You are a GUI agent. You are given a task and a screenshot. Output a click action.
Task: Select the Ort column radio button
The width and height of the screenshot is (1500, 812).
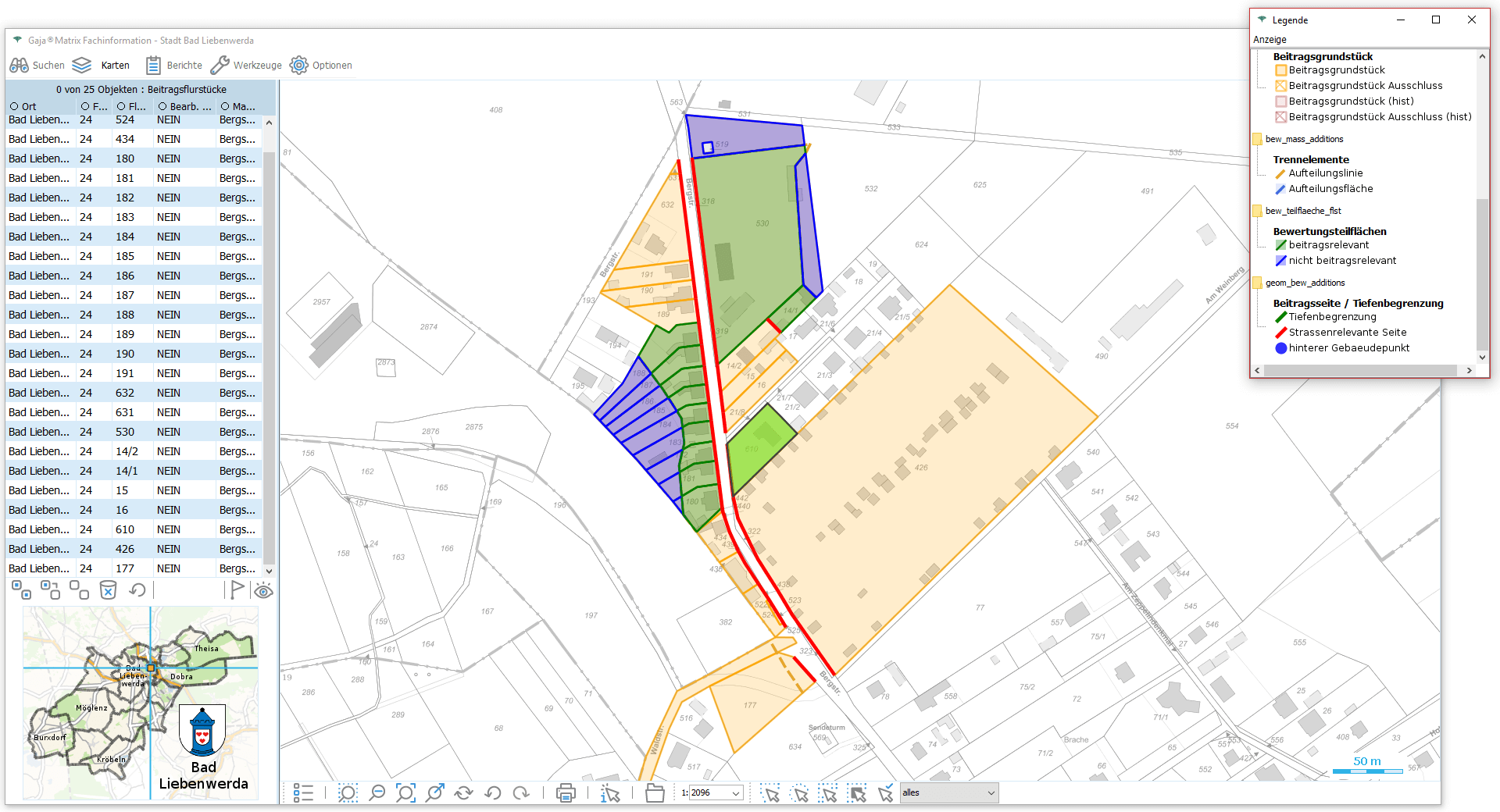click(14, 106)
